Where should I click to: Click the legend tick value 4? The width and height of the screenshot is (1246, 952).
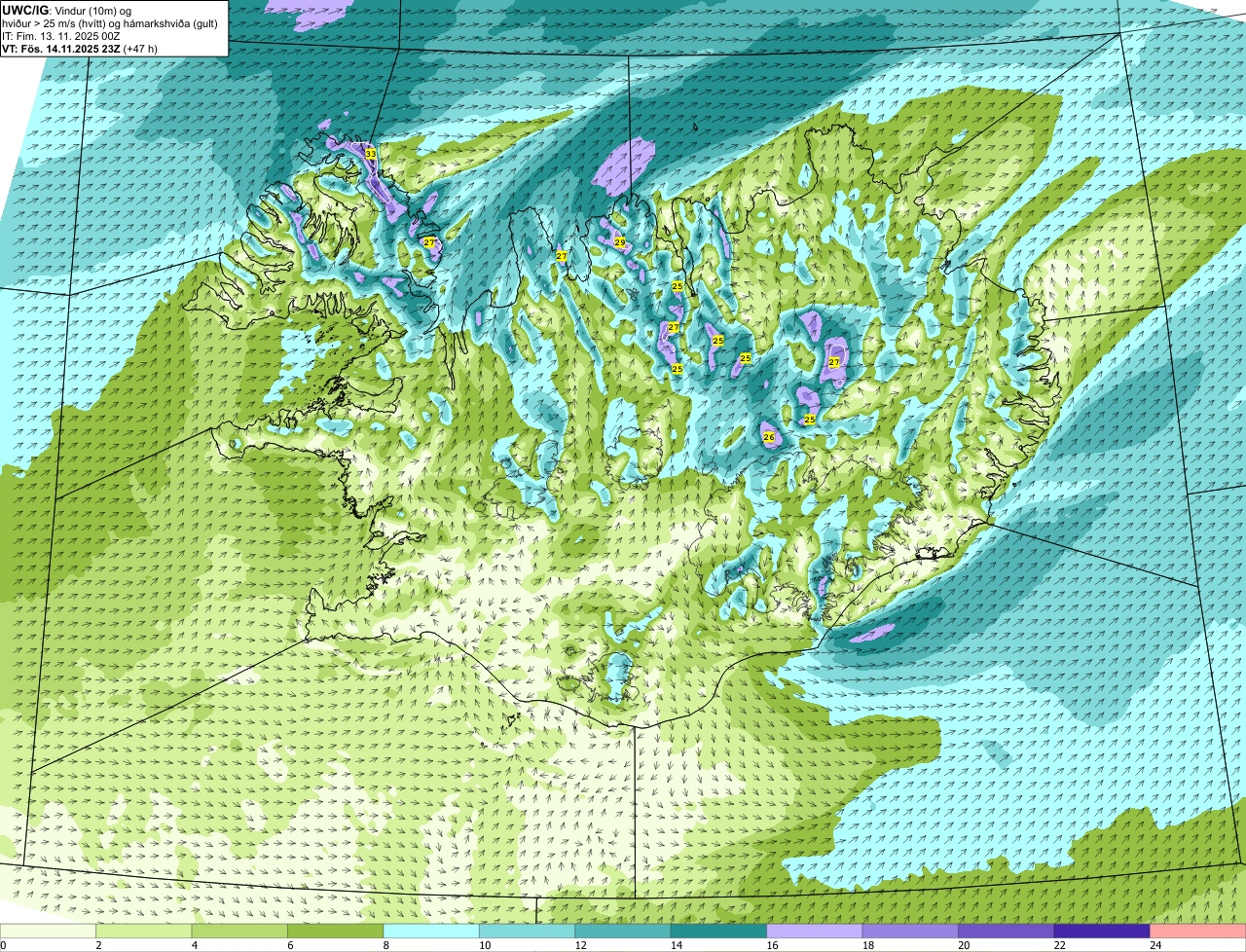click(193, 945)
